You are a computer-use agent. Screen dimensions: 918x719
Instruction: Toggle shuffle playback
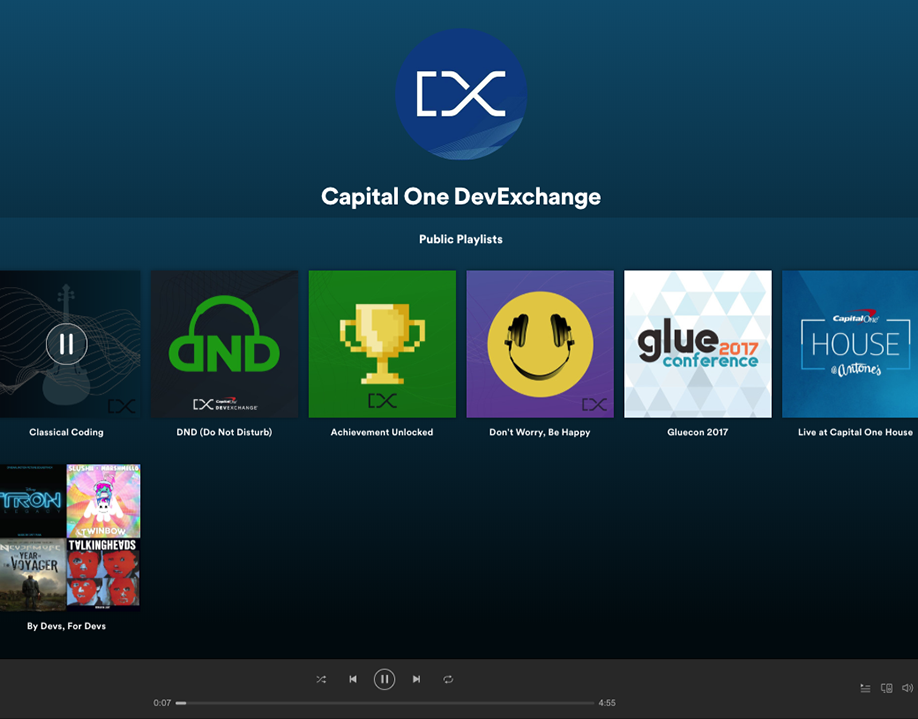click(321, 679)
